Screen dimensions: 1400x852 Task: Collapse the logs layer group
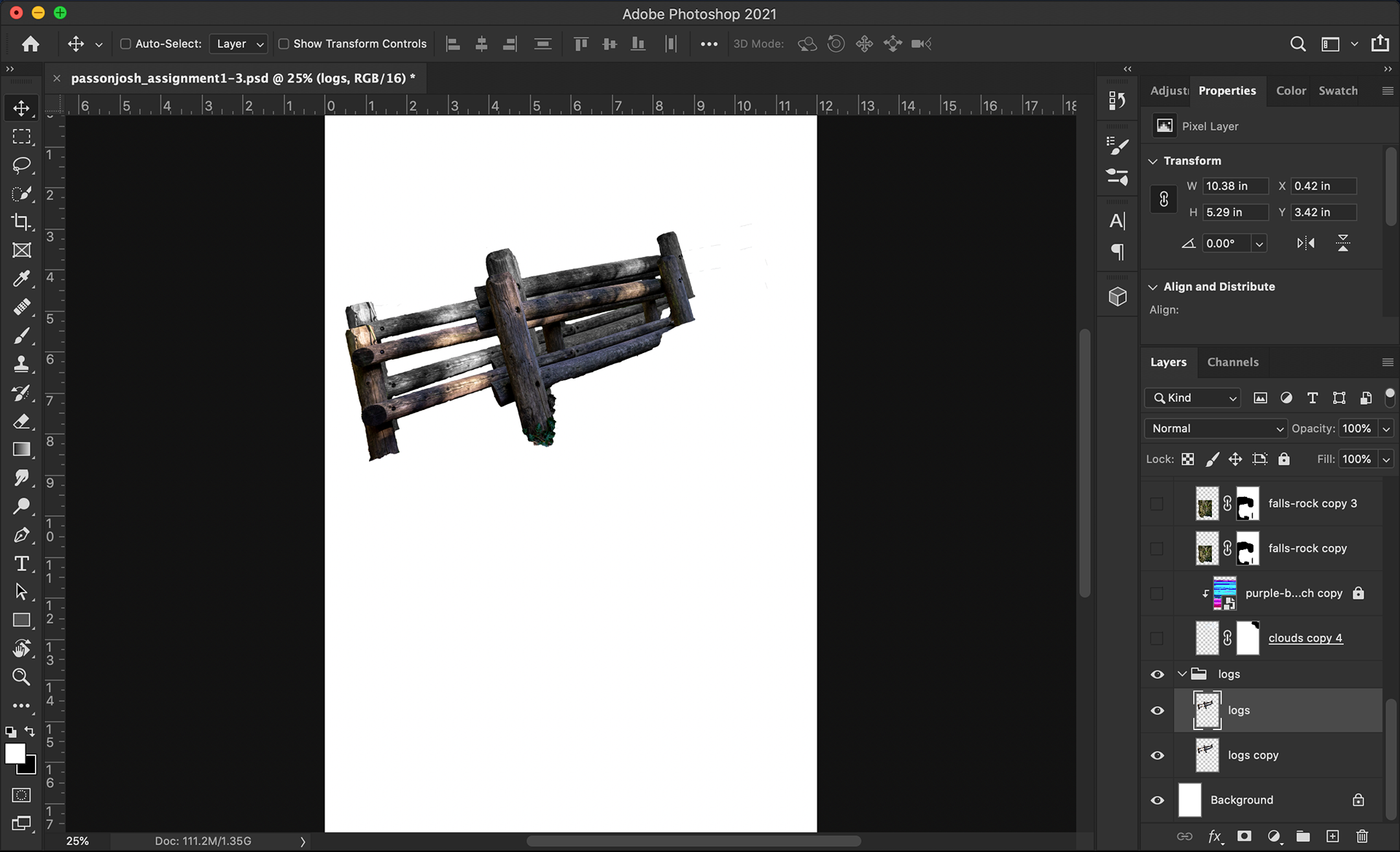pyautogui.click(x=1182, y=674)
